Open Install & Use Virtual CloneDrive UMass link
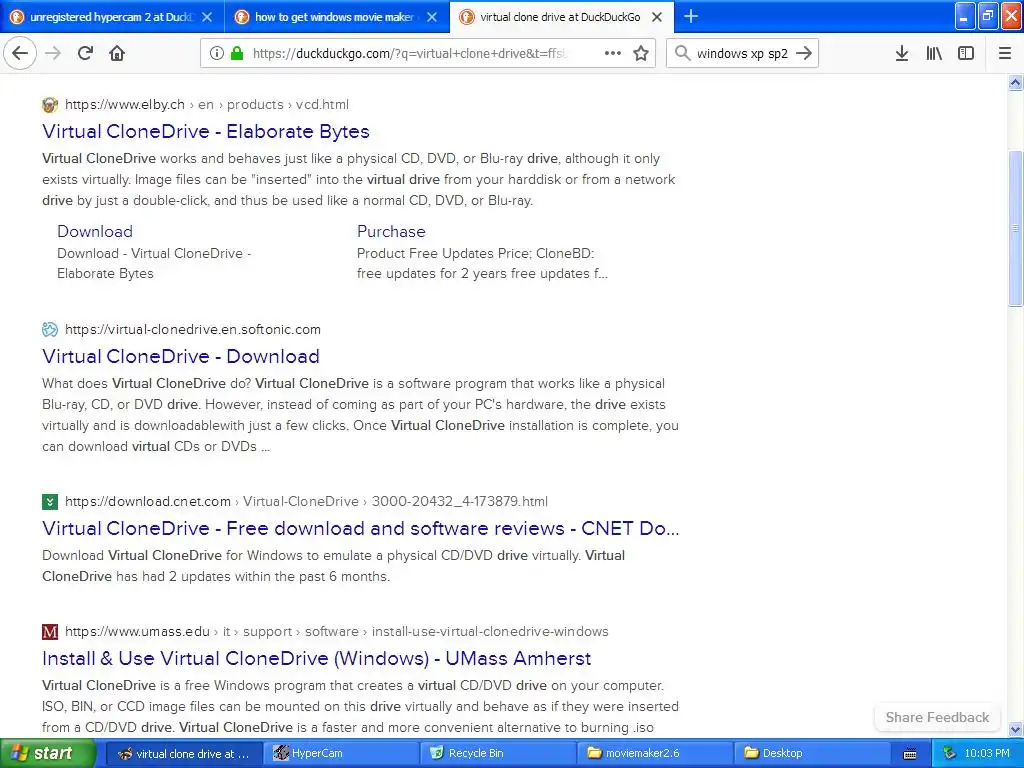 pyautogui.click(x=317, y=658)
